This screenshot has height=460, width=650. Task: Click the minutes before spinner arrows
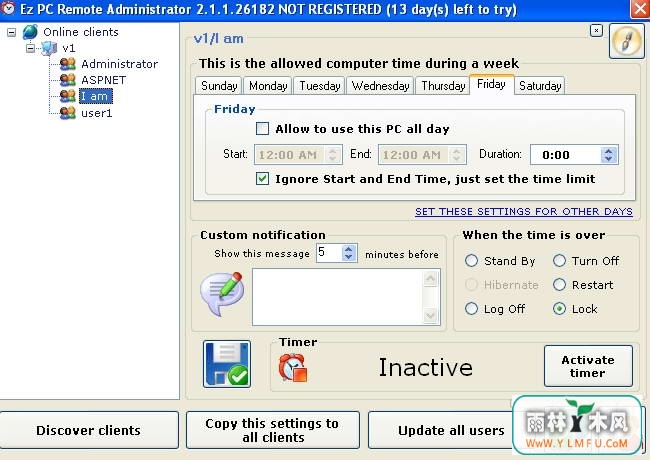tap(349, 253)
